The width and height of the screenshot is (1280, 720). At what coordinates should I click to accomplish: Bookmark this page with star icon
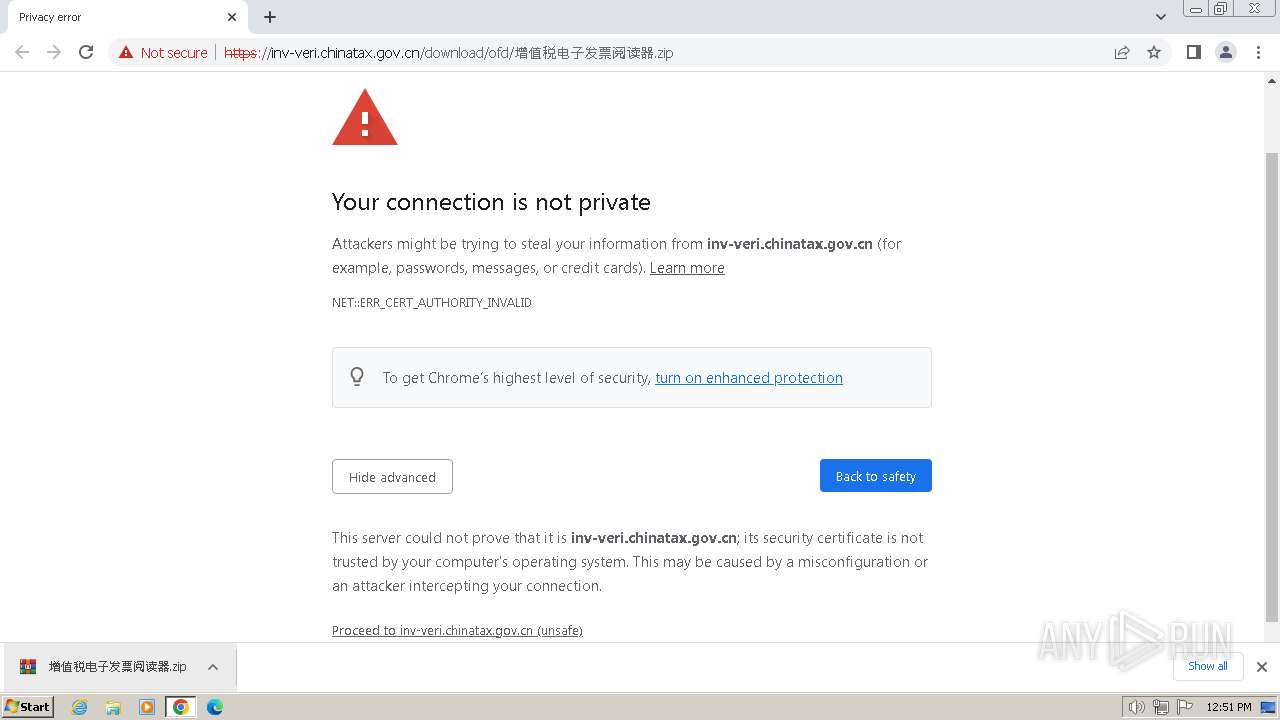click(x=1154, y=53)
